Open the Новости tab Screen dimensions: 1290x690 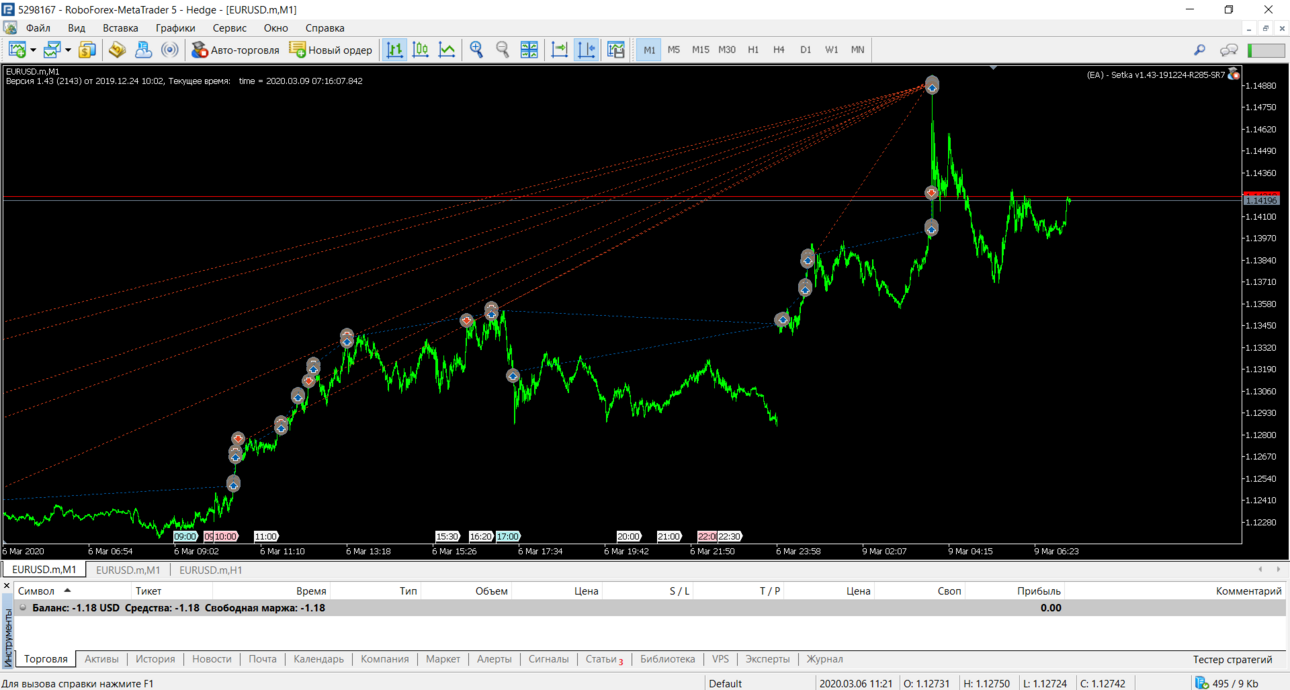(x=211, y=659)
